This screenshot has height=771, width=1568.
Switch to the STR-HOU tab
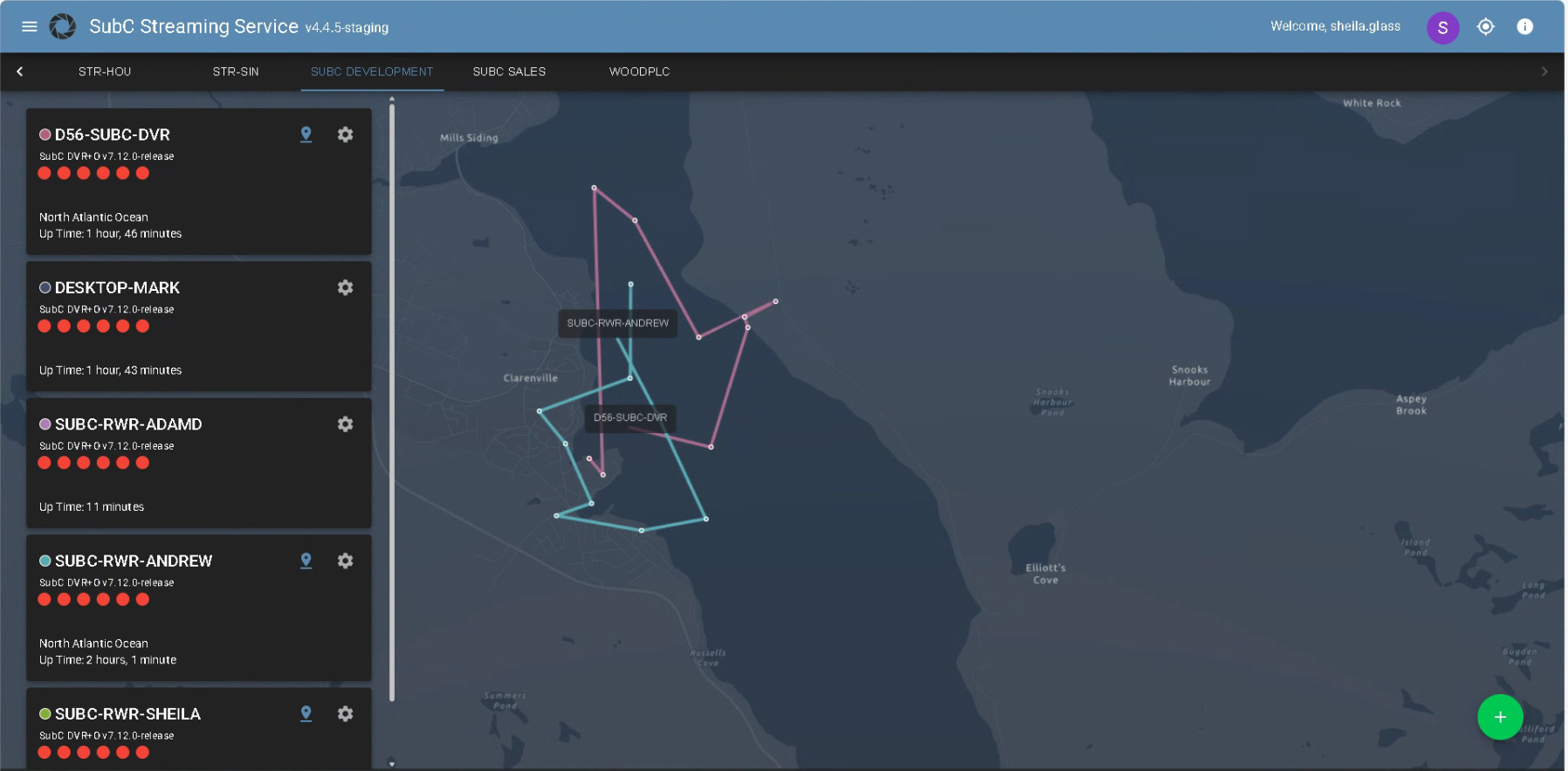[x=105, y=72]
